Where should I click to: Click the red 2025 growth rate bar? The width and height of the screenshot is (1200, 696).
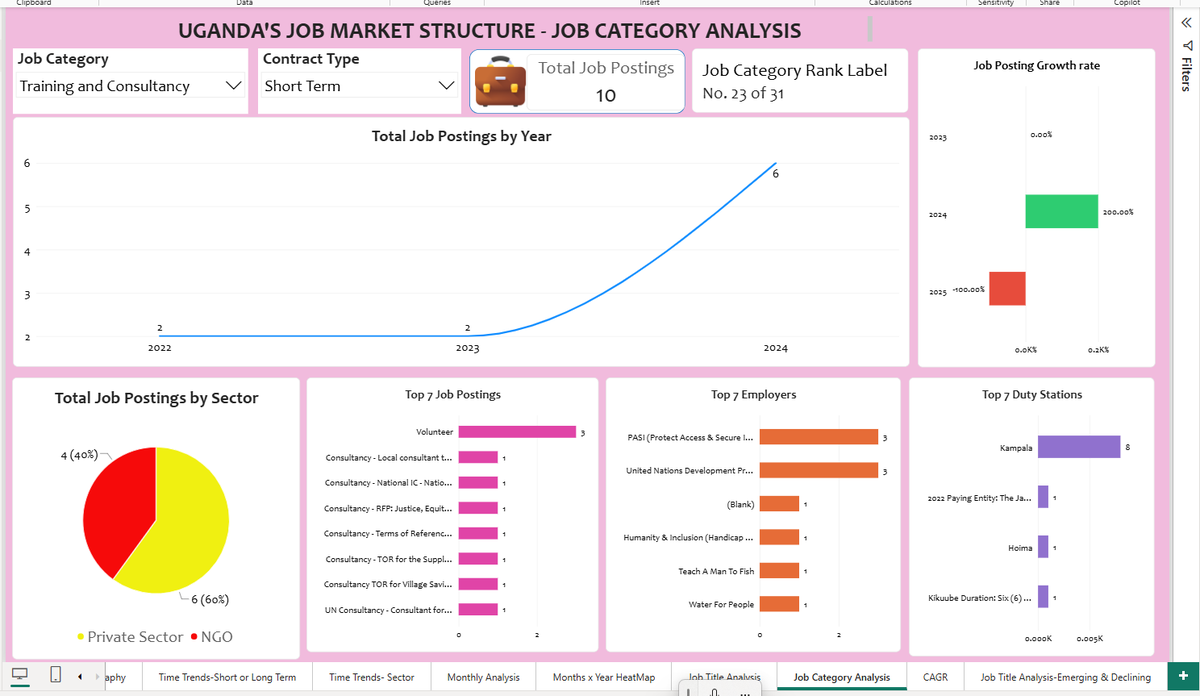(1007, 288)
